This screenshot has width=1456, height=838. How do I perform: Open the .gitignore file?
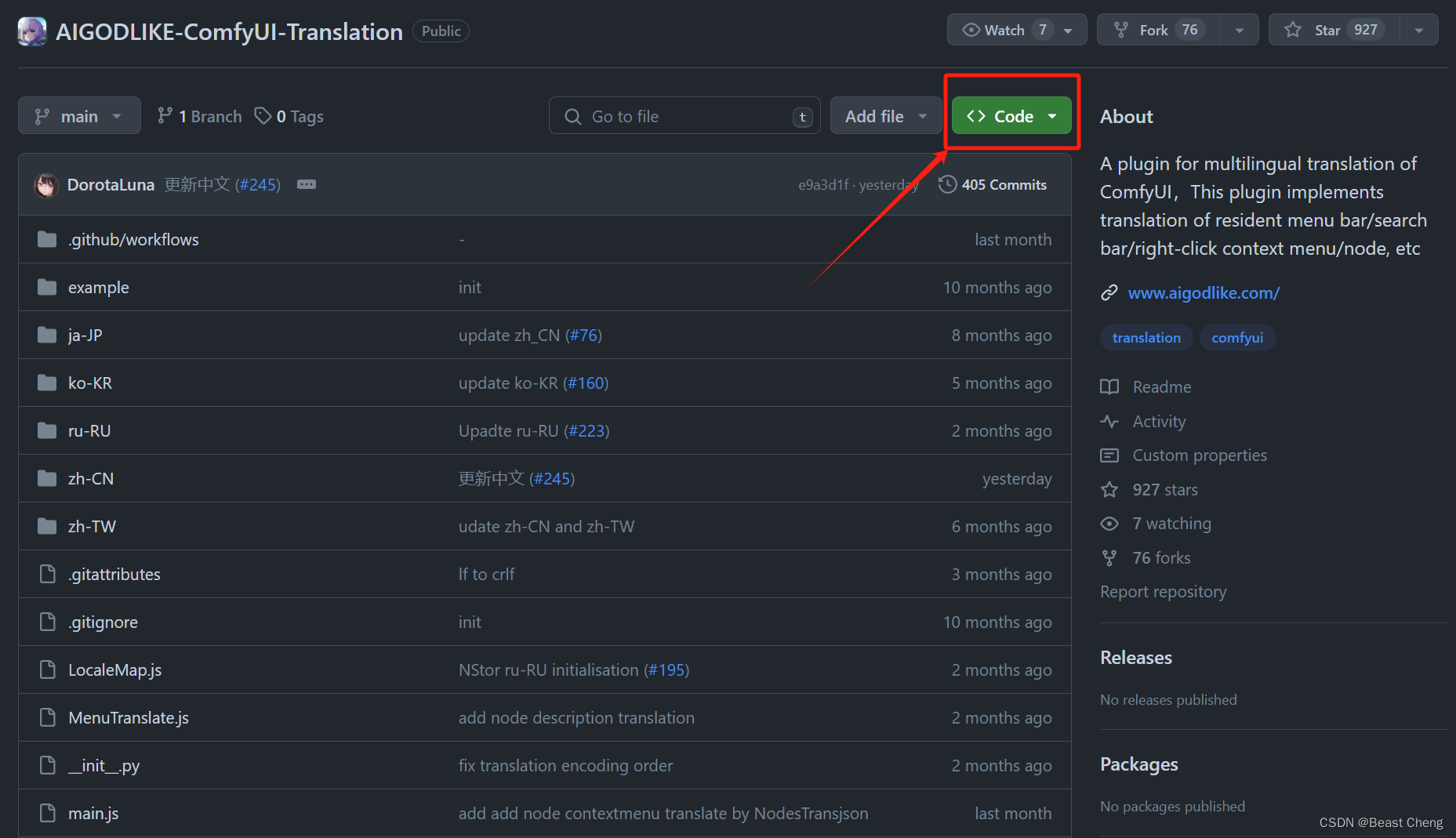[x=103, y=622]
